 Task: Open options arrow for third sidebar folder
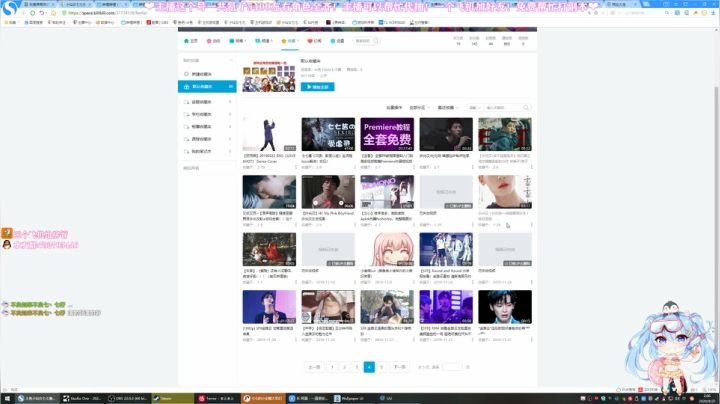coord(230,114)
